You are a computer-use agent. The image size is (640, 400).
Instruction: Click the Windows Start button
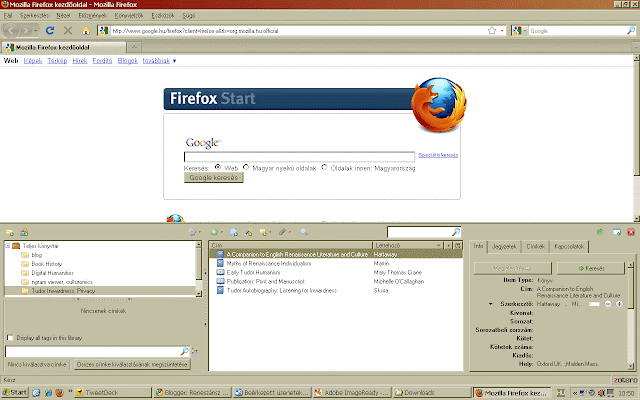[x=15, y=393]
